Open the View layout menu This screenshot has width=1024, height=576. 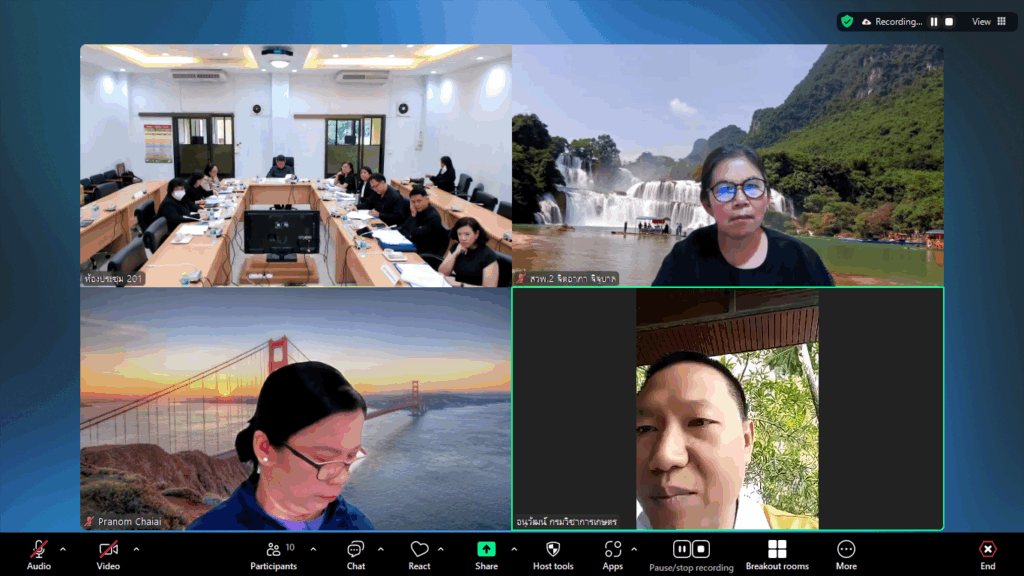tap(989, 21)
